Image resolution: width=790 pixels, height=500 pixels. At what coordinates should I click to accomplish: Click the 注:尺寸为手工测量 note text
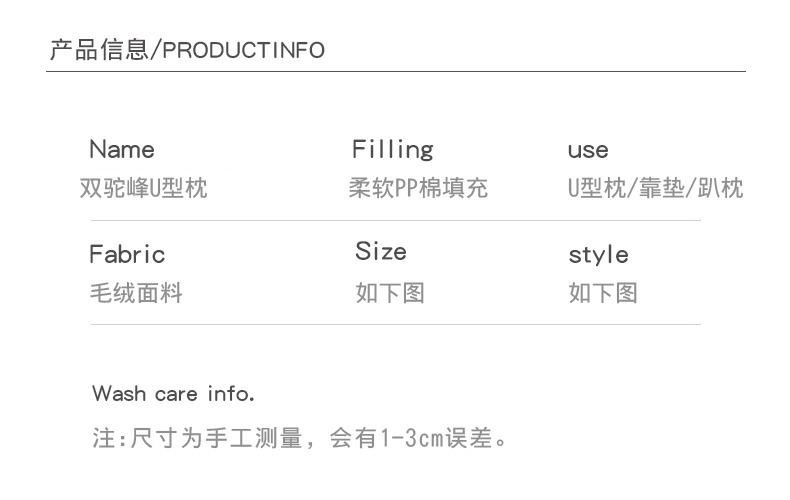198,438
